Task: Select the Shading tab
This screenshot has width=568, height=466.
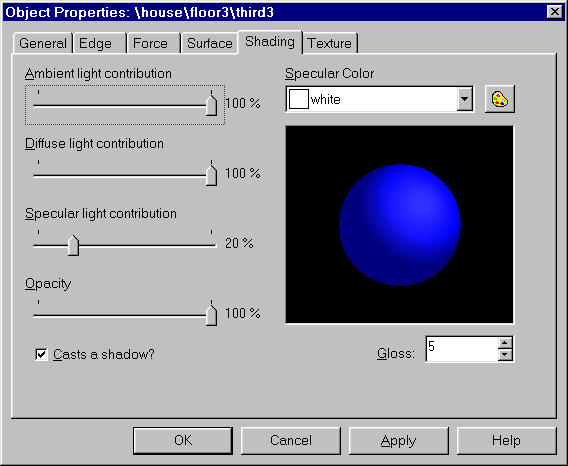Action: [x=270, y=42]
